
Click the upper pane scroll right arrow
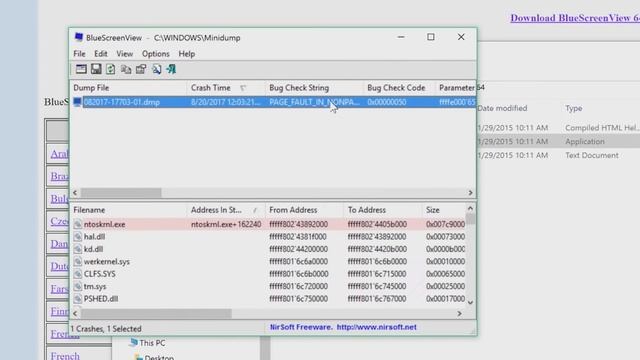470,192
